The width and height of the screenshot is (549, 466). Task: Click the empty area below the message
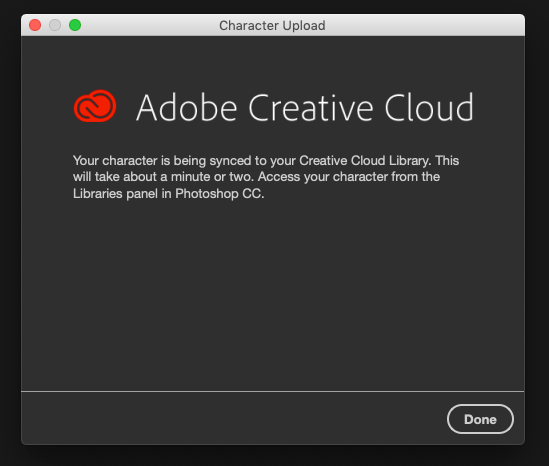point(272,294)
